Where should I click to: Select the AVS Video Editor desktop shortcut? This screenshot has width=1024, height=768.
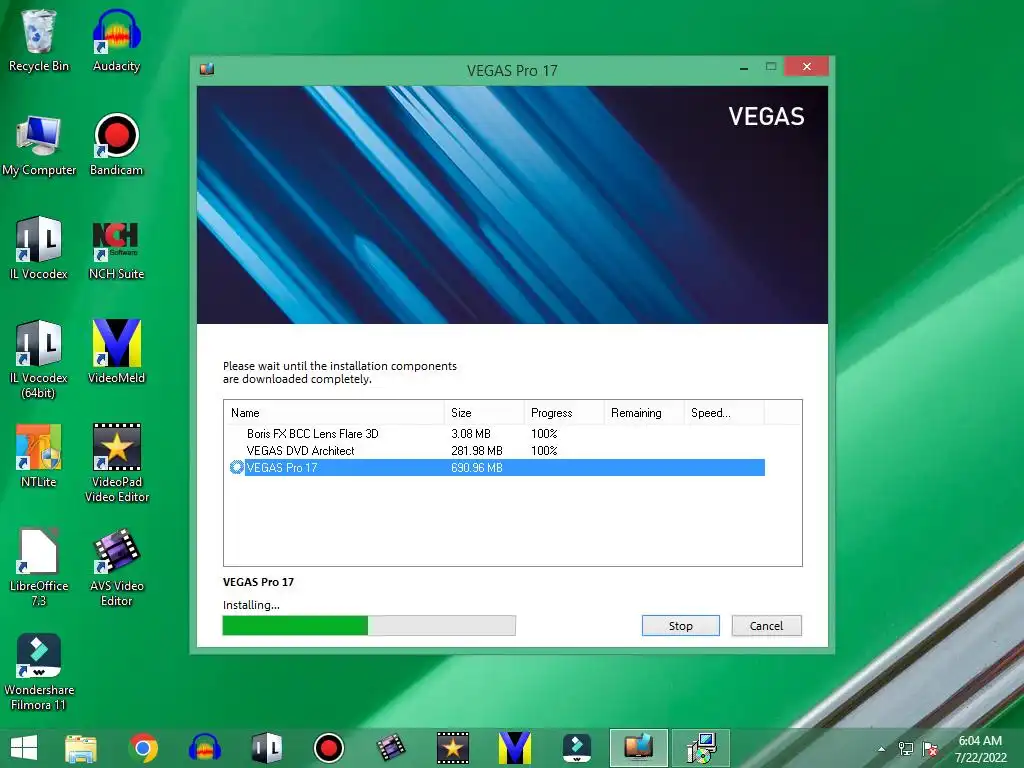[116, 567]
